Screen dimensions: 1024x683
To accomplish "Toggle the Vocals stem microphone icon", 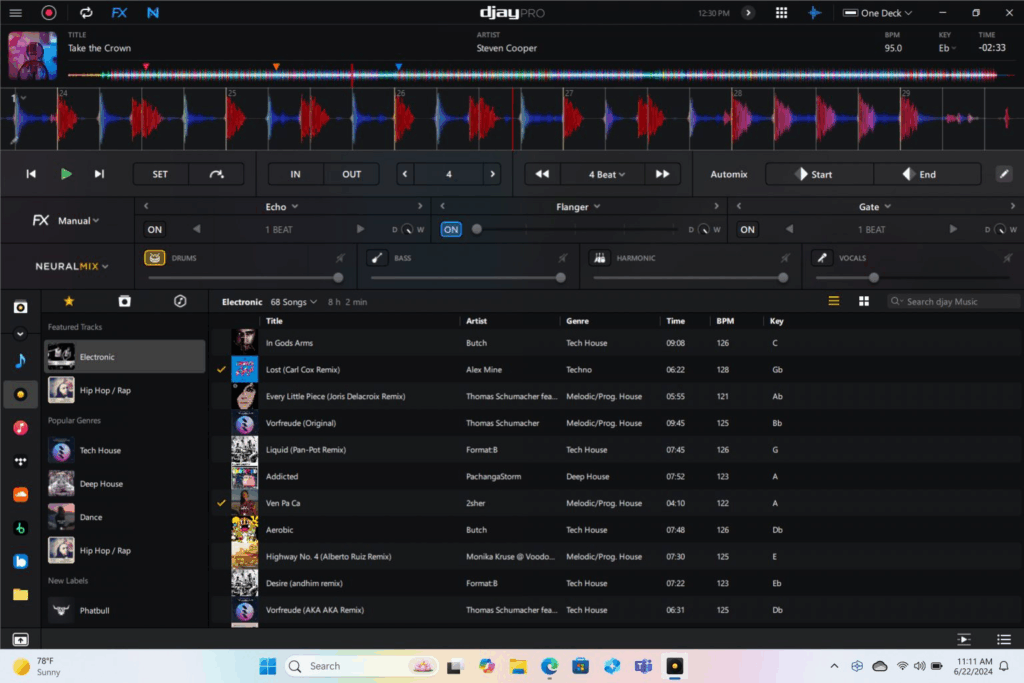I will tap(822, 258).
